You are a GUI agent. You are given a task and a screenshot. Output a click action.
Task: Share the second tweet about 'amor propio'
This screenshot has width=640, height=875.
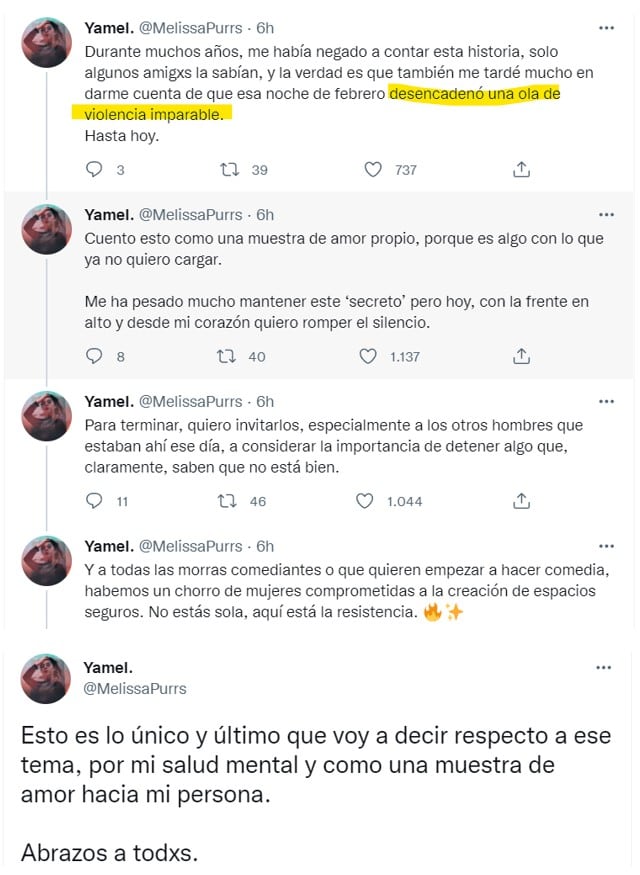[521, 356]
